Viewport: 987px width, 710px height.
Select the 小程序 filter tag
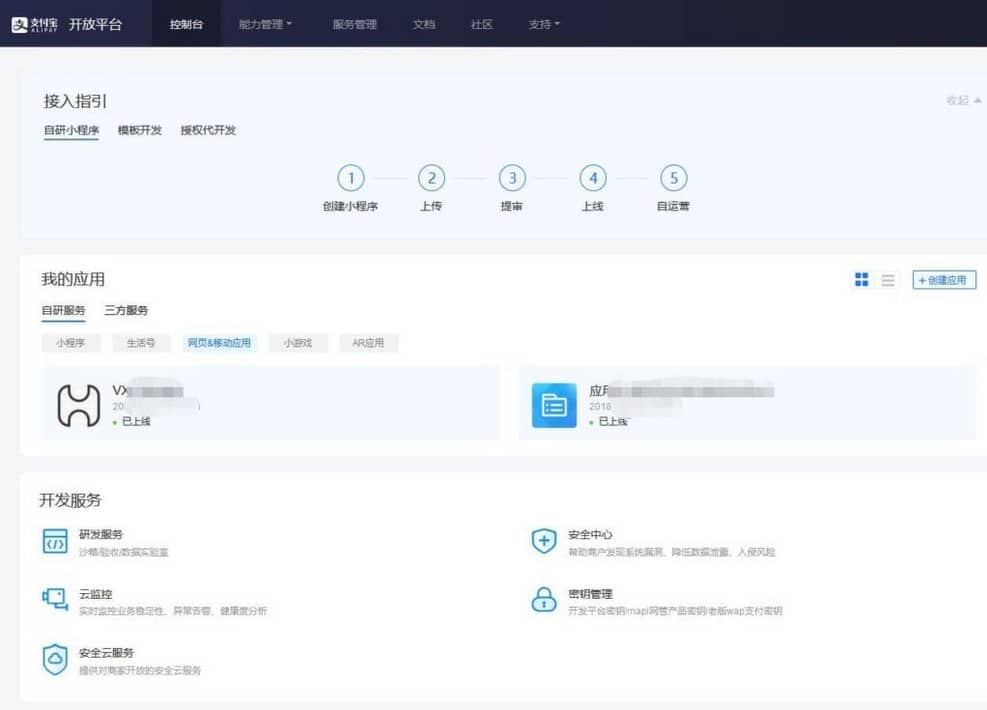tap(71, 343)
